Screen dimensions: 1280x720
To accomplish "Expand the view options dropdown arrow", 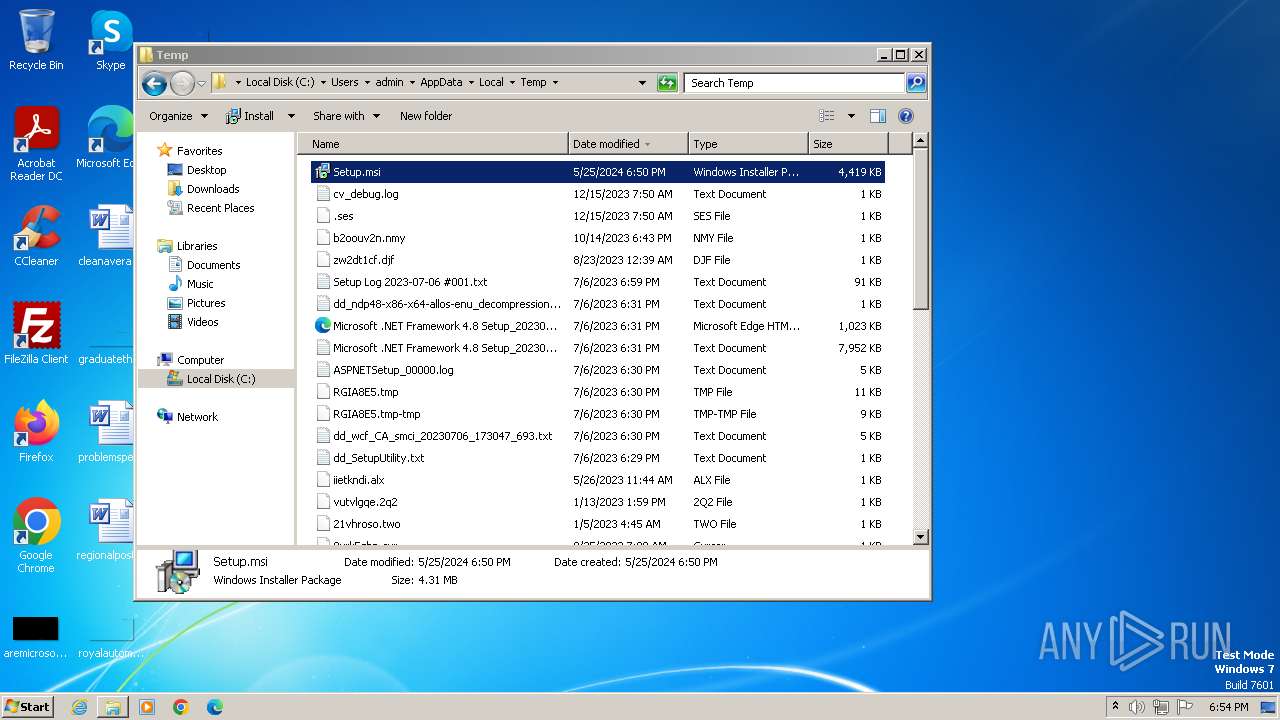I will tap(851, 116).
